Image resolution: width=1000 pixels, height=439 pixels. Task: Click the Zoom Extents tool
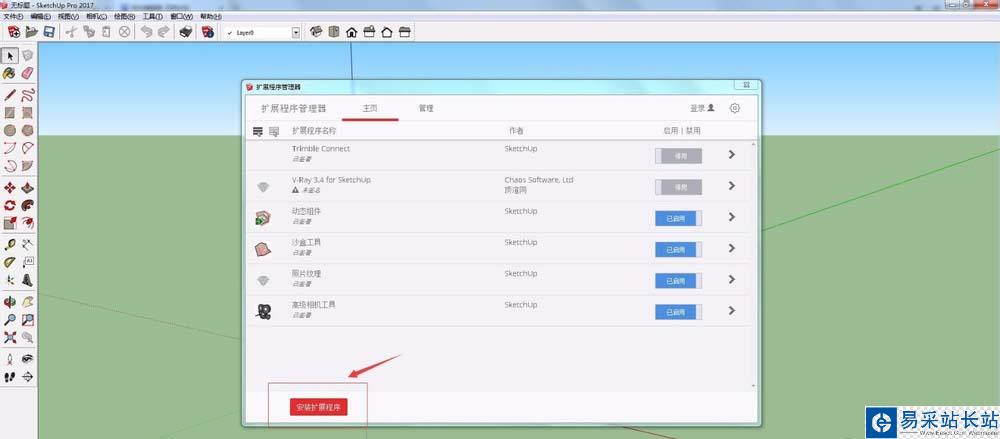pos(10,337)
